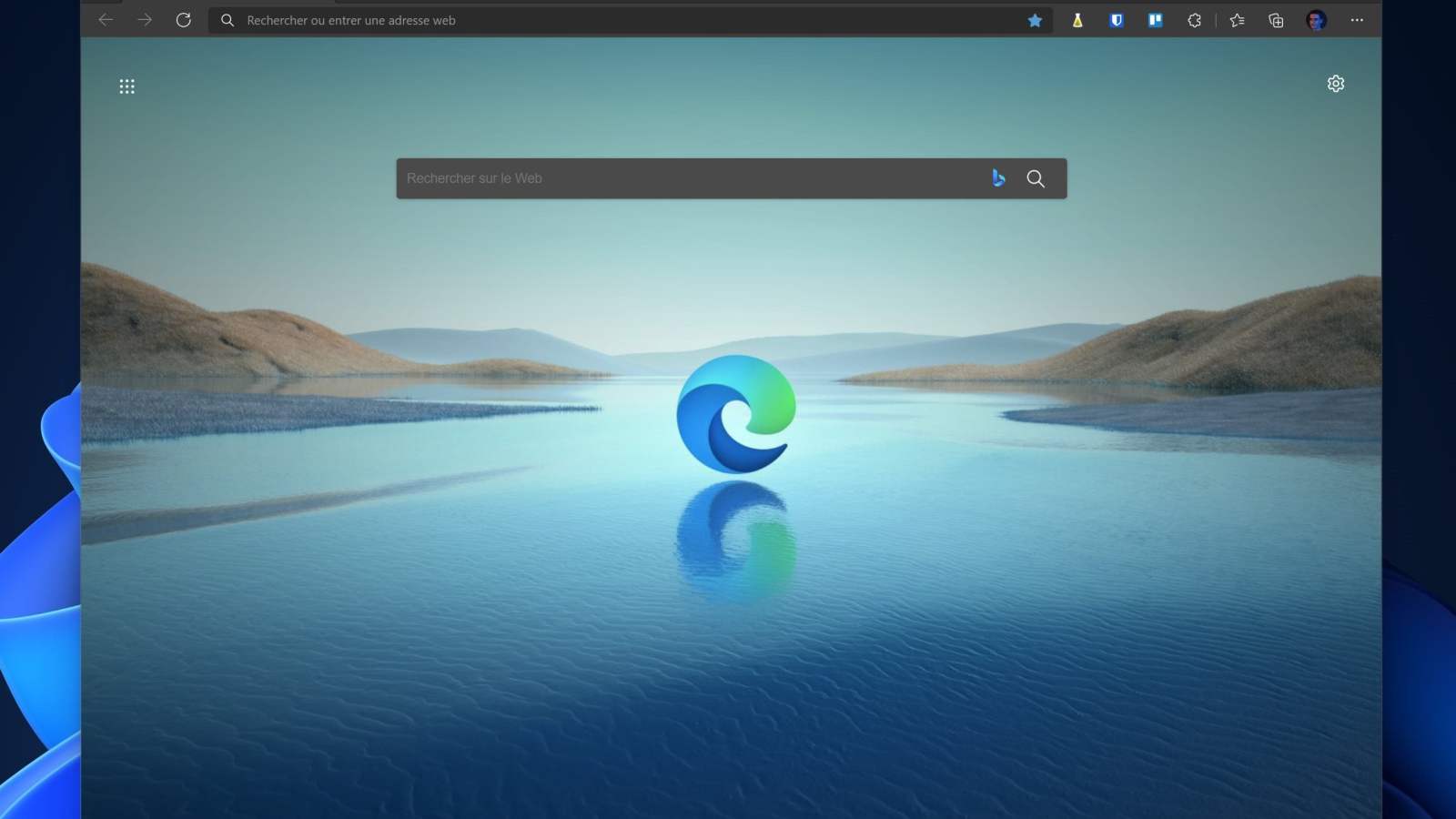1456x819 pixels.
Task: Open the Bitwarden extension
Action: point(1117,20)
